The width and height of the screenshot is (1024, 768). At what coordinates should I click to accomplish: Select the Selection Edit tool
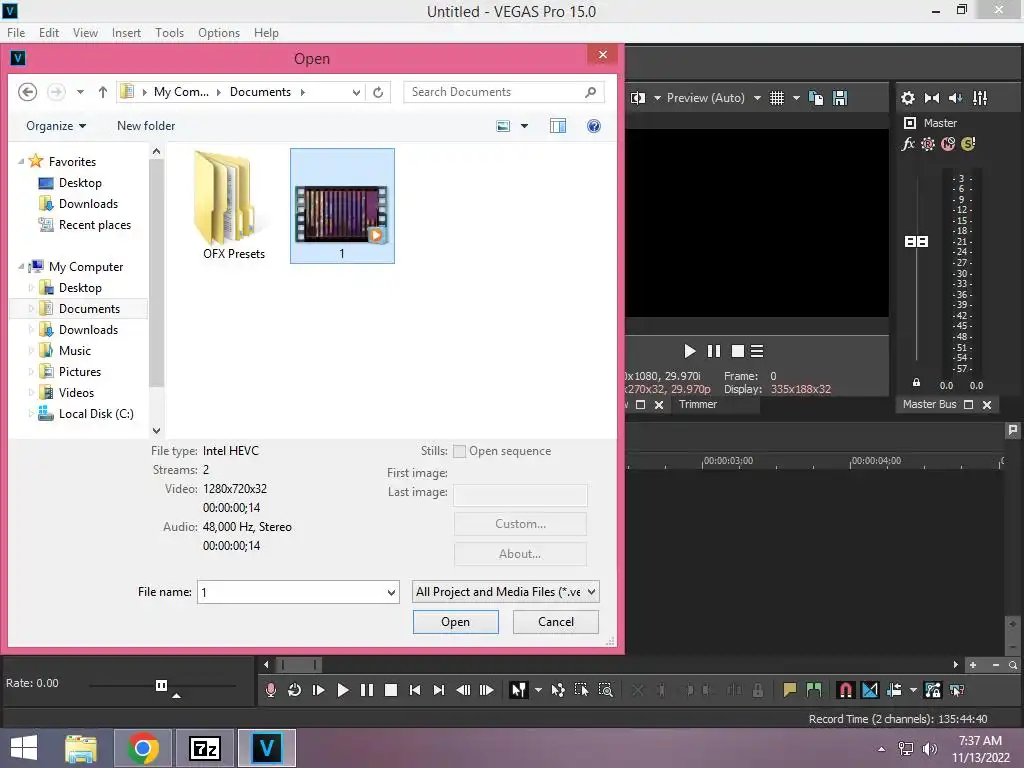coord(581,690)
